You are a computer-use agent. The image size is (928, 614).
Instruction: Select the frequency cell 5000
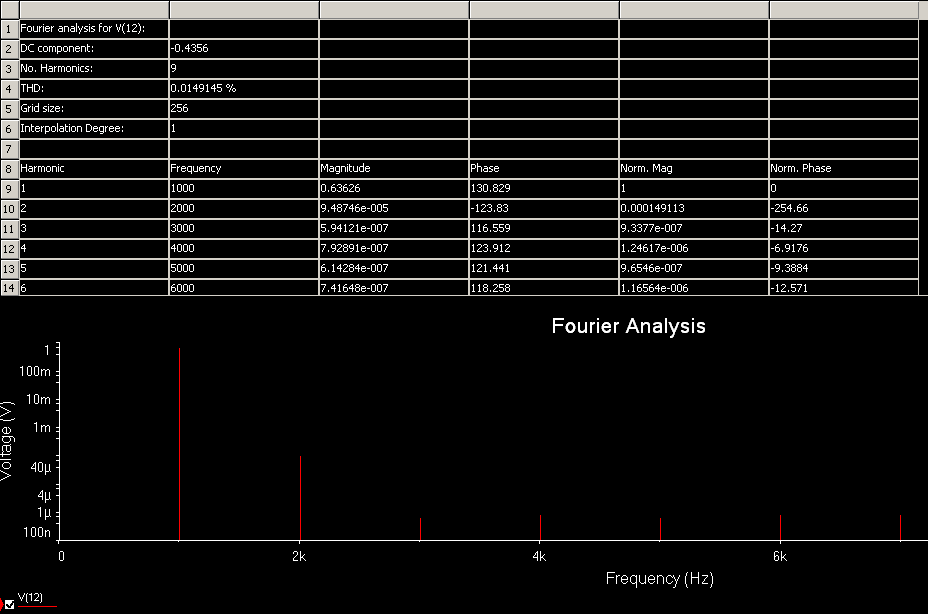[244, 268]
